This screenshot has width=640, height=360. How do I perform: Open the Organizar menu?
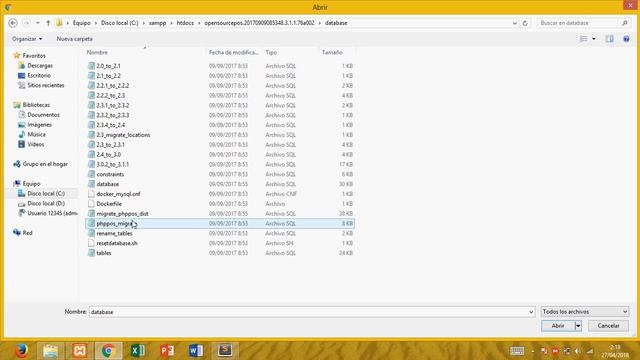27,39
